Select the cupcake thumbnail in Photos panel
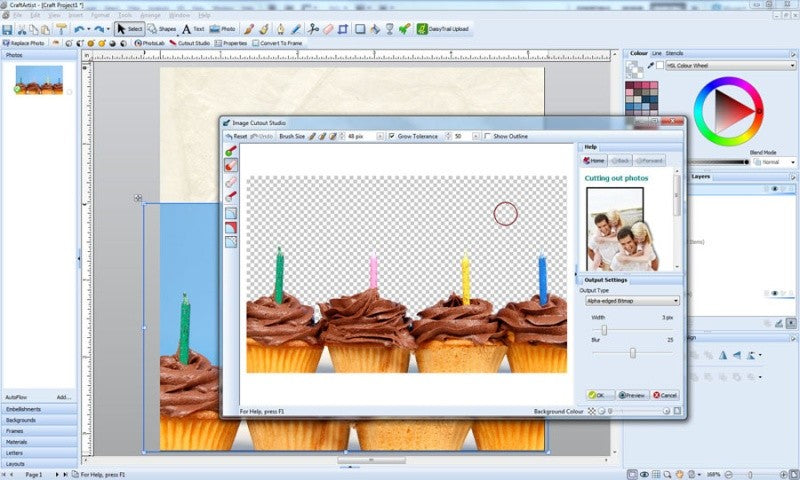This screenshot has height=480, width=800. pyautogui.click(x=39, y=80)
